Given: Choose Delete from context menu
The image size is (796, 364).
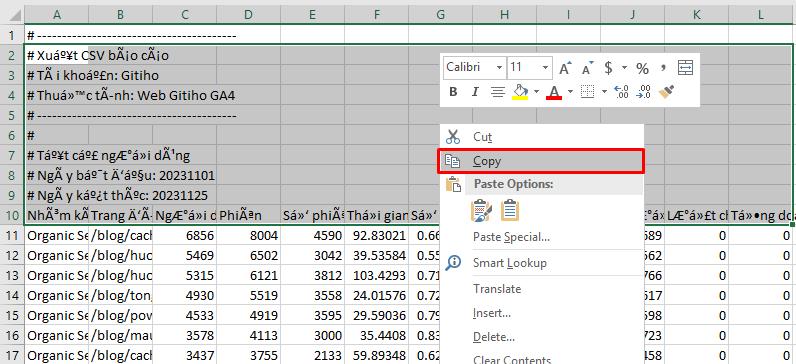Looking at the screenshot, I should [542, 337].
